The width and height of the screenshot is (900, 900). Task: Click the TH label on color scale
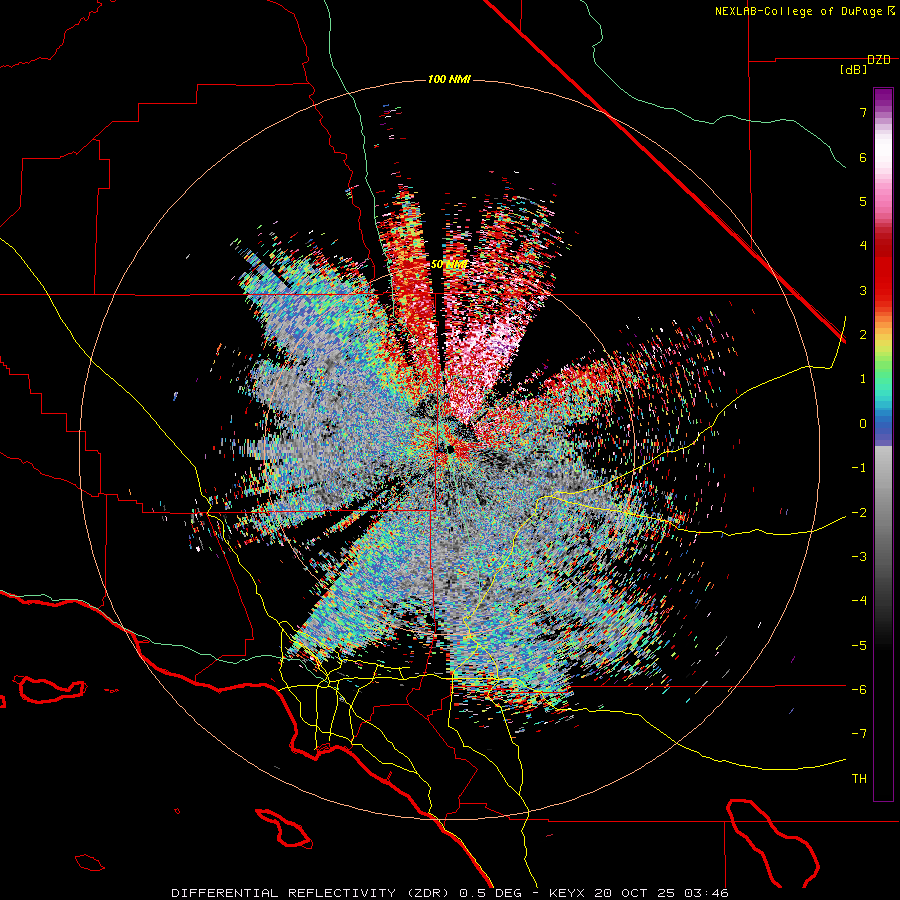click(x=859, y=778)
